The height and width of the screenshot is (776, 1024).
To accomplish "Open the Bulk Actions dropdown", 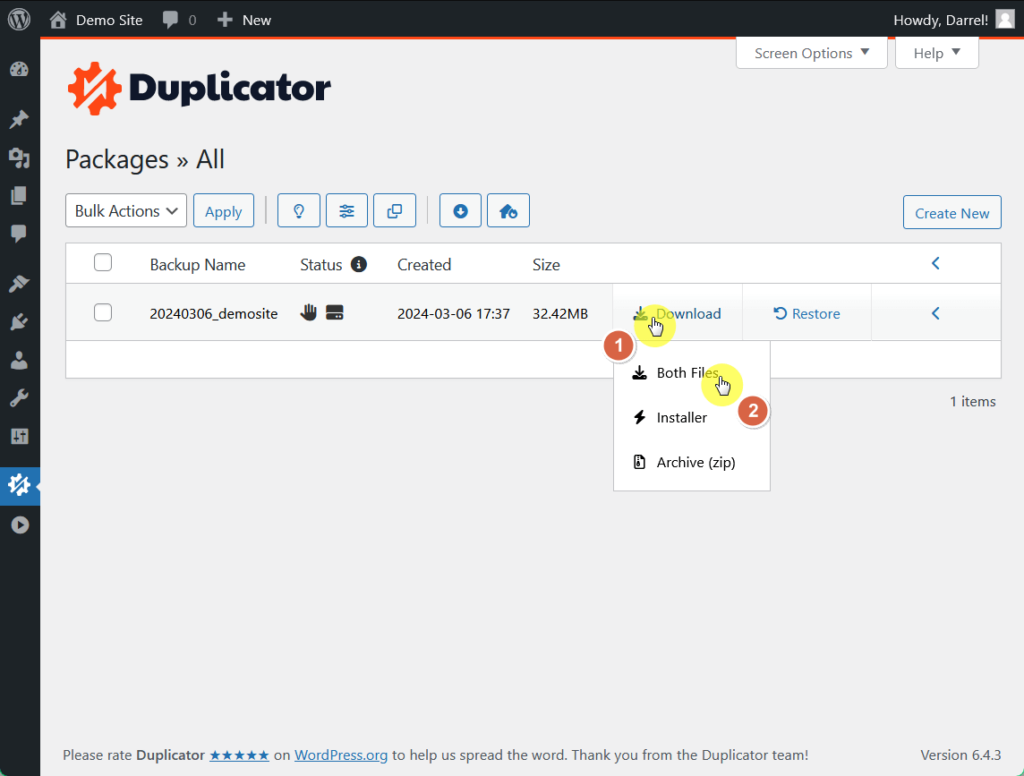I will (x=126, y=211).
